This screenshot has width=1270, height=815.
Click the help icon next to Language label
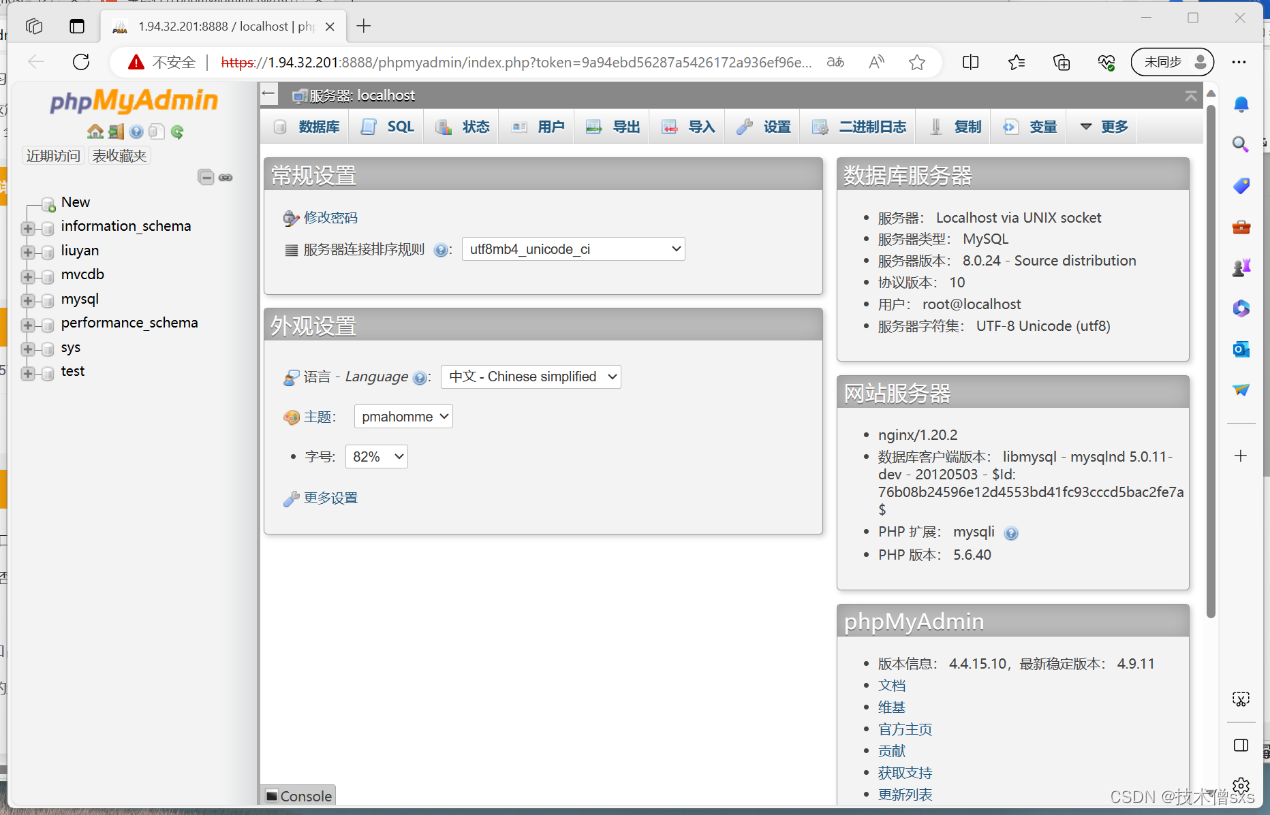coord(420,378)
